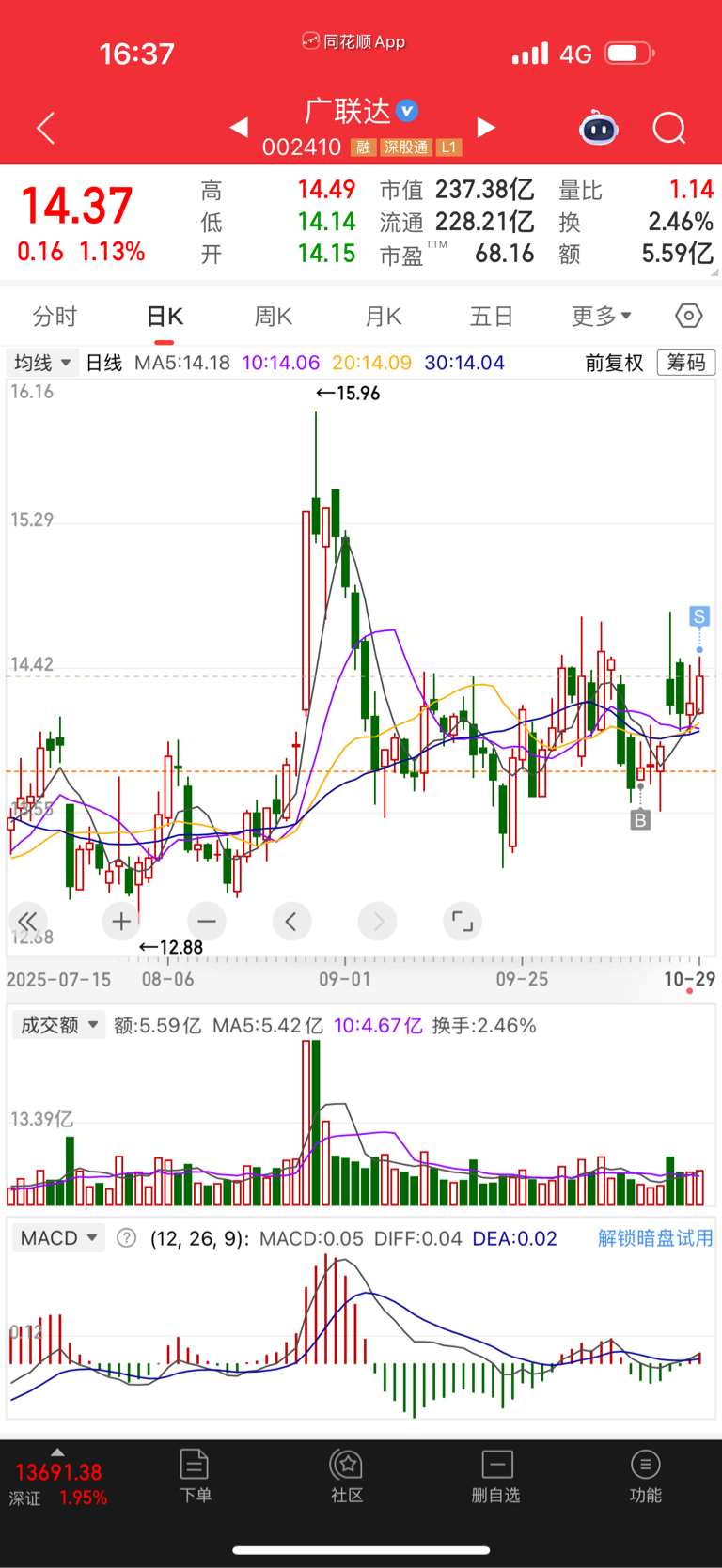Switch to 周K tab
The image size is (722, 1568).
click(x=274, y=317)
